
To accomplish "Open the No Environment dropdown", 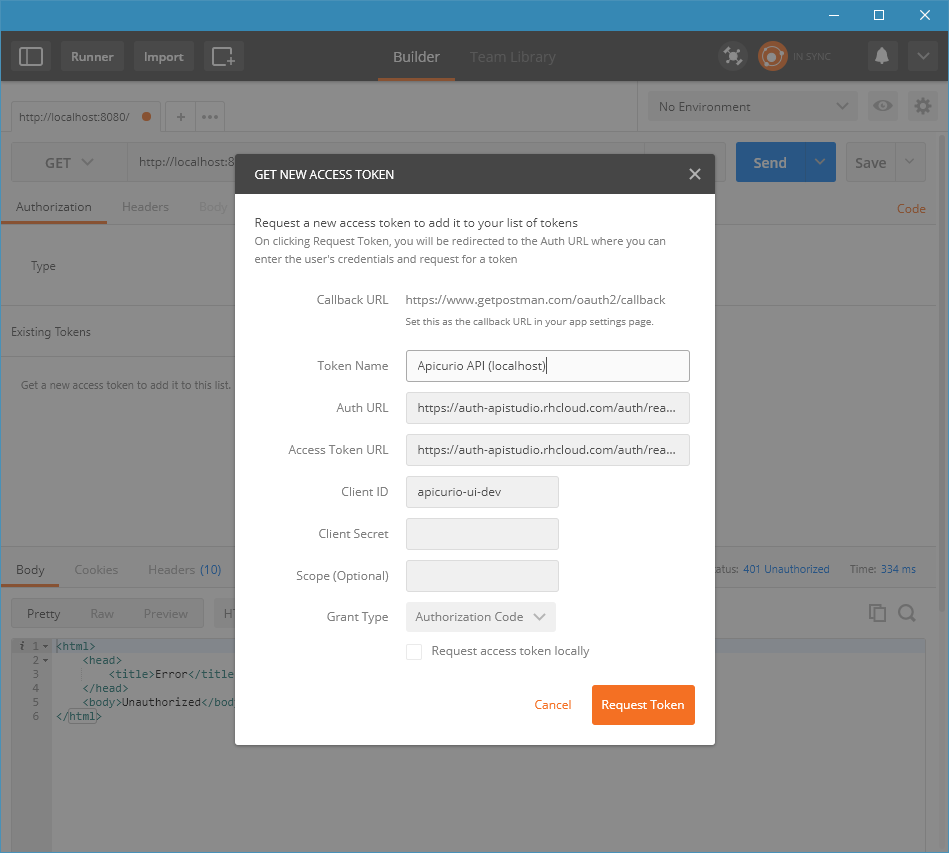I will [x=752, y=107].
